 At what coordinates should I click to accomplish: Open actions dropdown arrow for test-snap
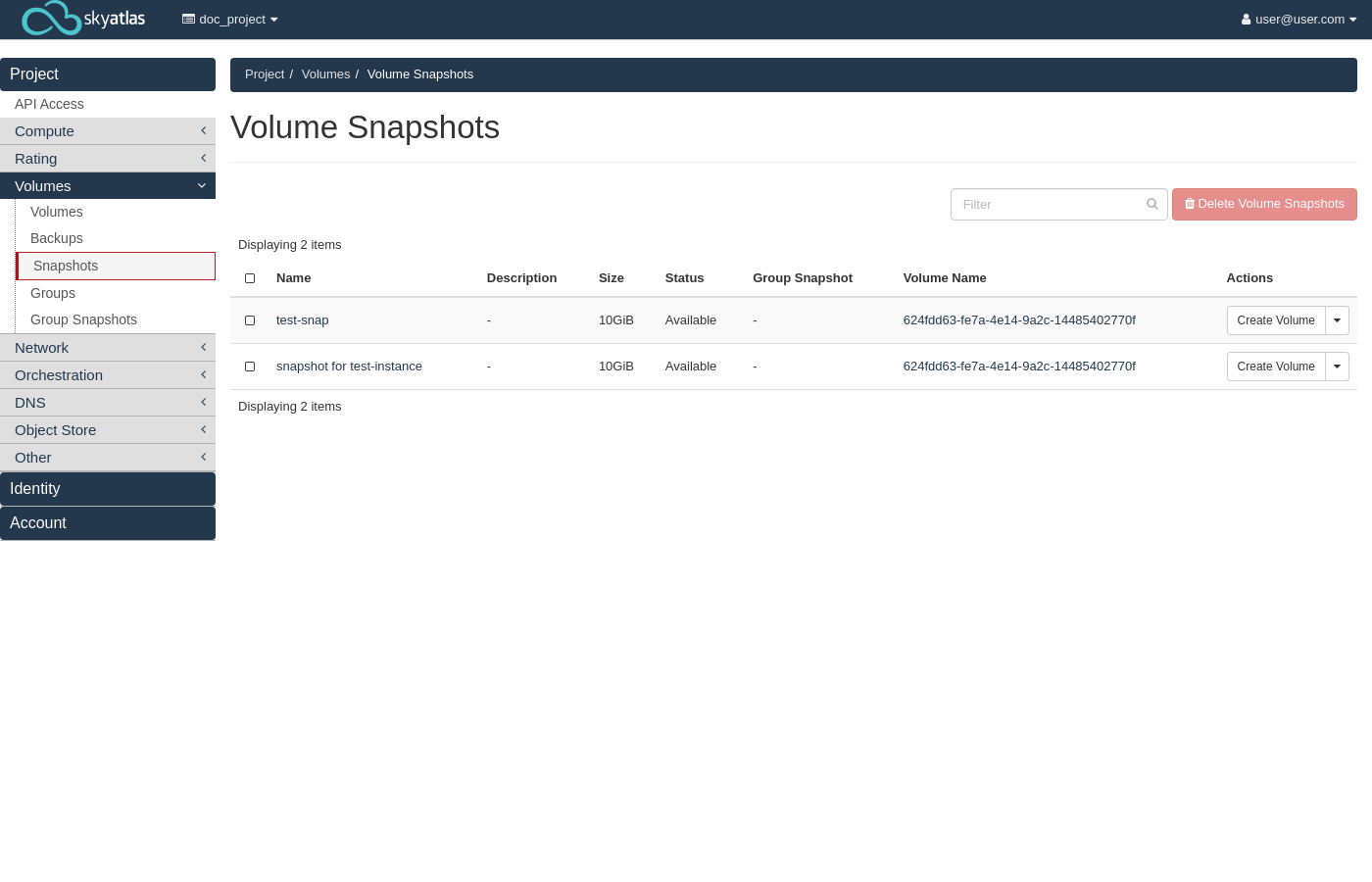1337,320
